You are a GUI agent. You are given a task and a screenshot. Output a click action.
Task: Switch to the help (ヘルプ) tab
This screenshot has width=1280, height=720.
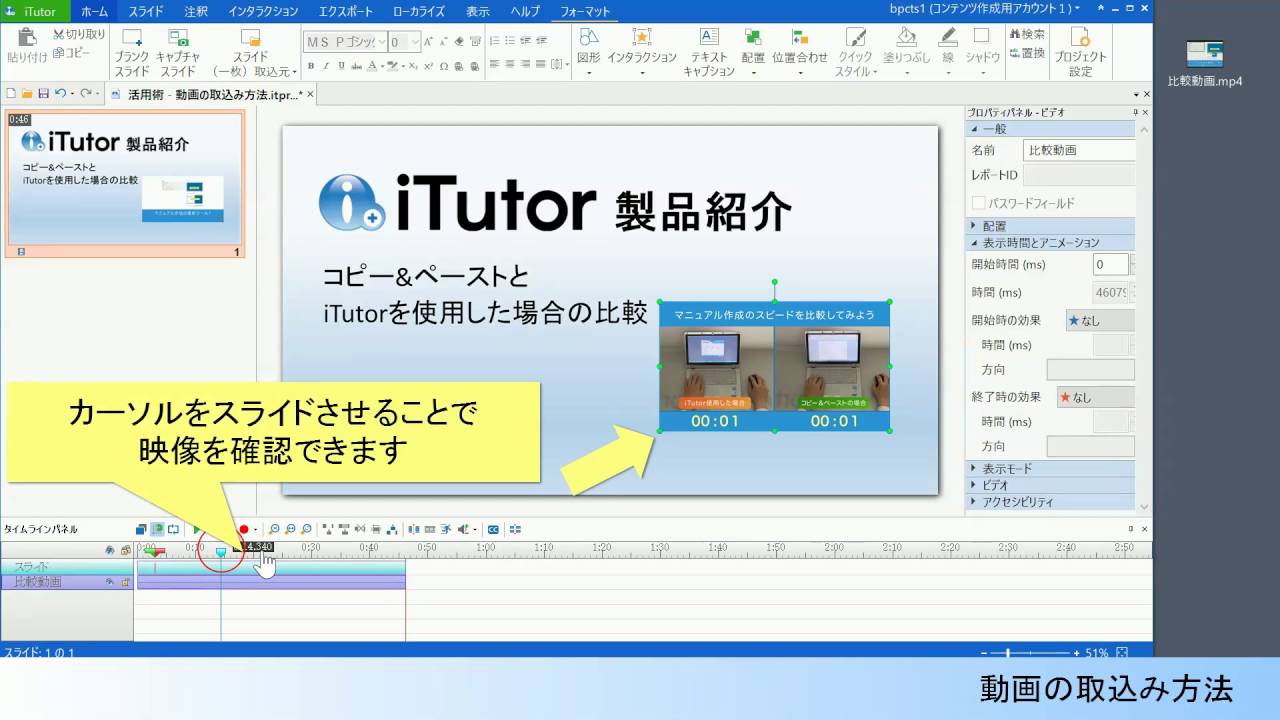[x=525, y=12]
